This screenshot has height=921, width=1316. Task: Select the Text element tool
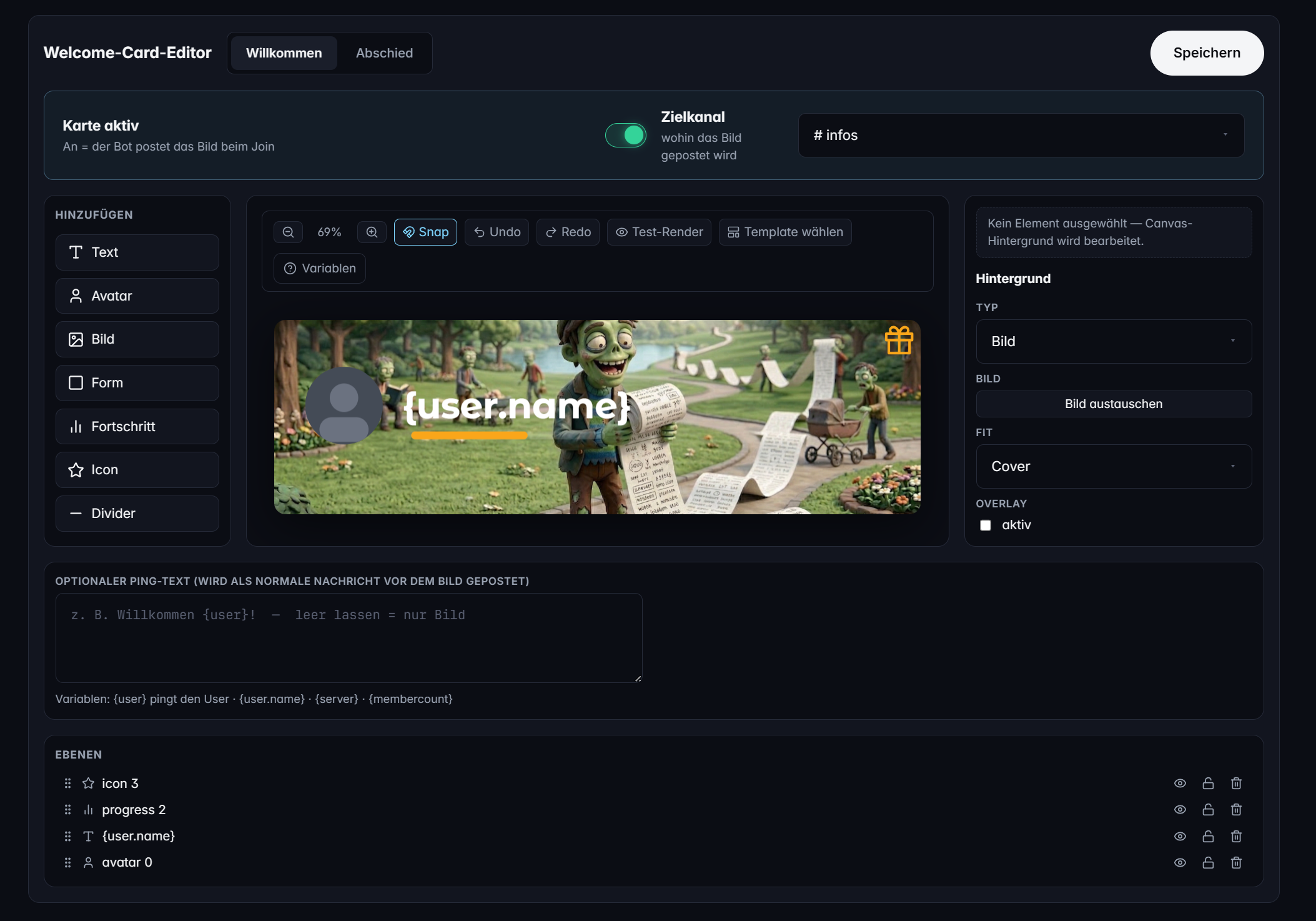point(137,252)
